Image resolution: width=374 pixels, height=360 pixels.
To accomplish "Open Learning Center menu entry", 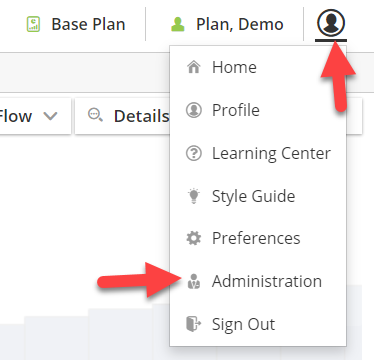I will pos(271,154).
